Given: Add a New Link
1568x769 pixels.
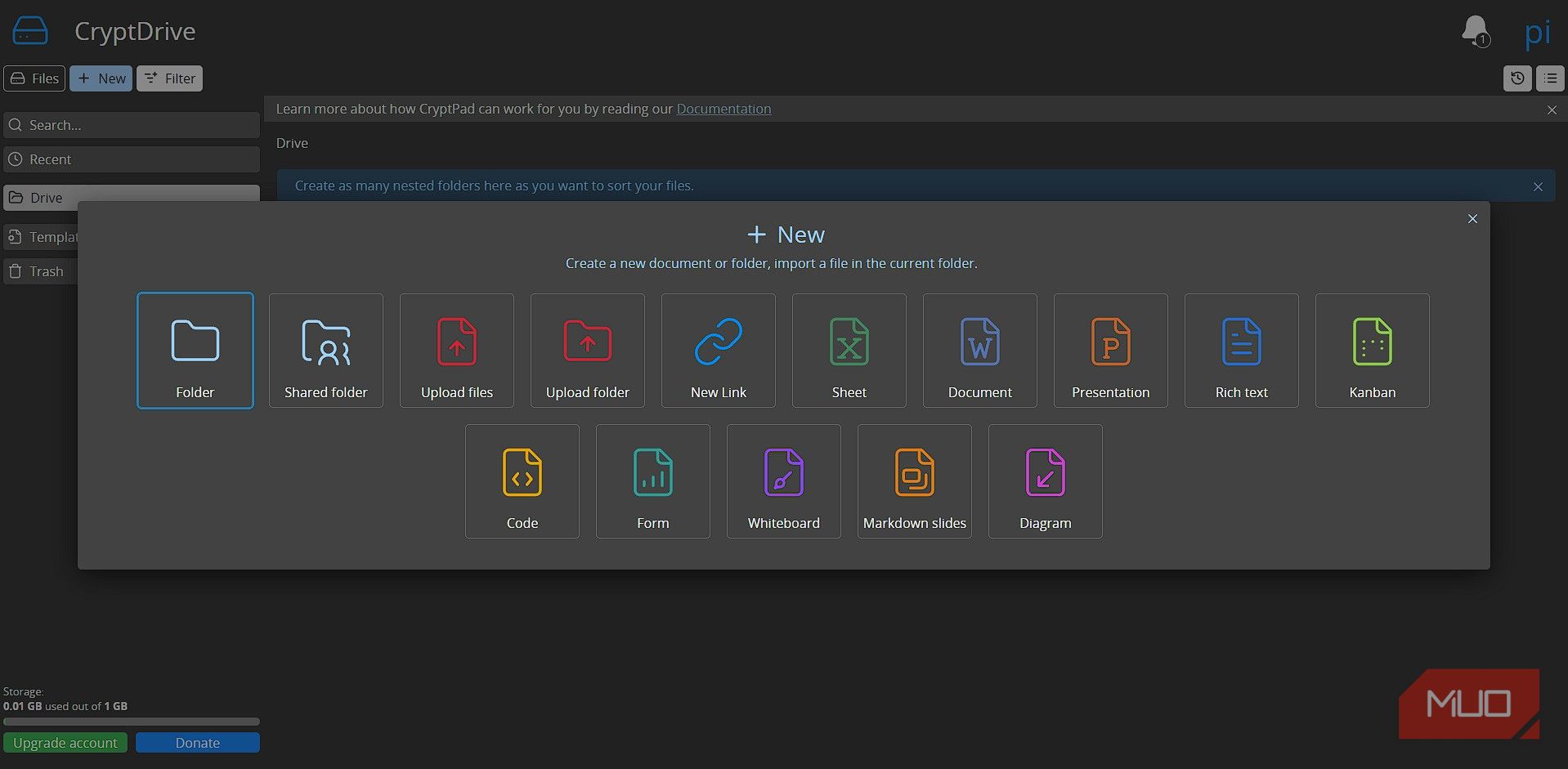Looking at the screenshot, I should tap(719, 351).
